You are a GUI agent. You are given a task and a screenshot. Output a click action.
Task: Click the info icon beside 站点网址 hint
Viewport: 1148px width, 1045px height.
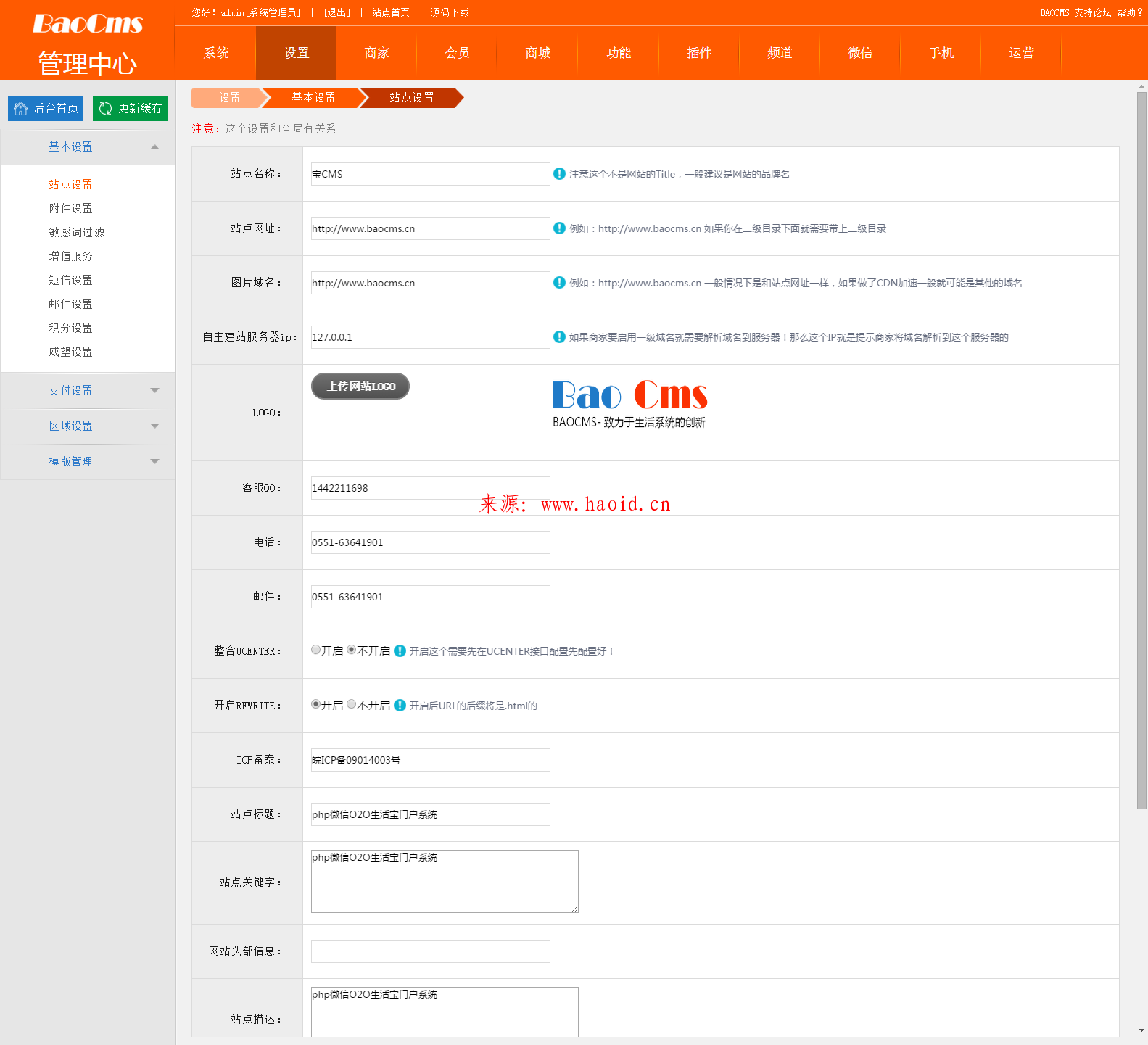pyautogui.click(x=559, y=228)
